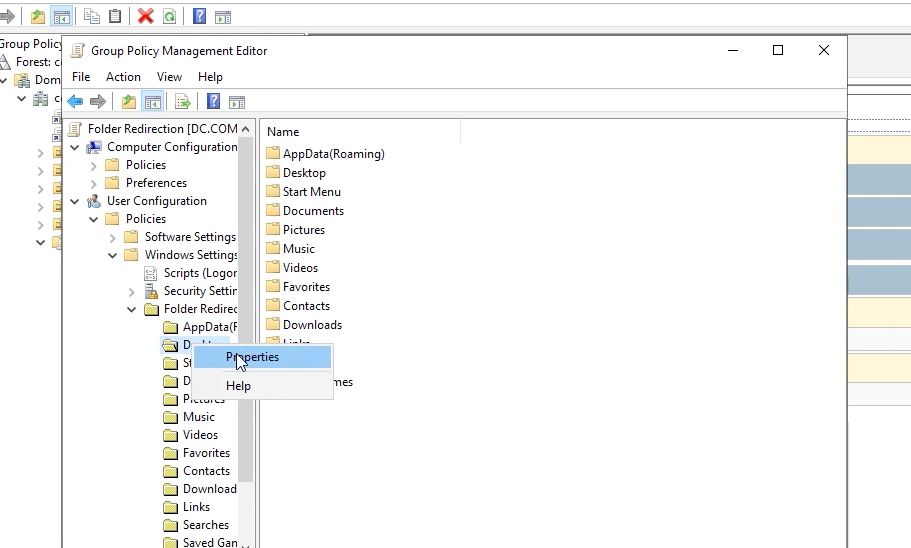
Task: Click the red Delete X icon in background toolbar
Action: (146, 16)
